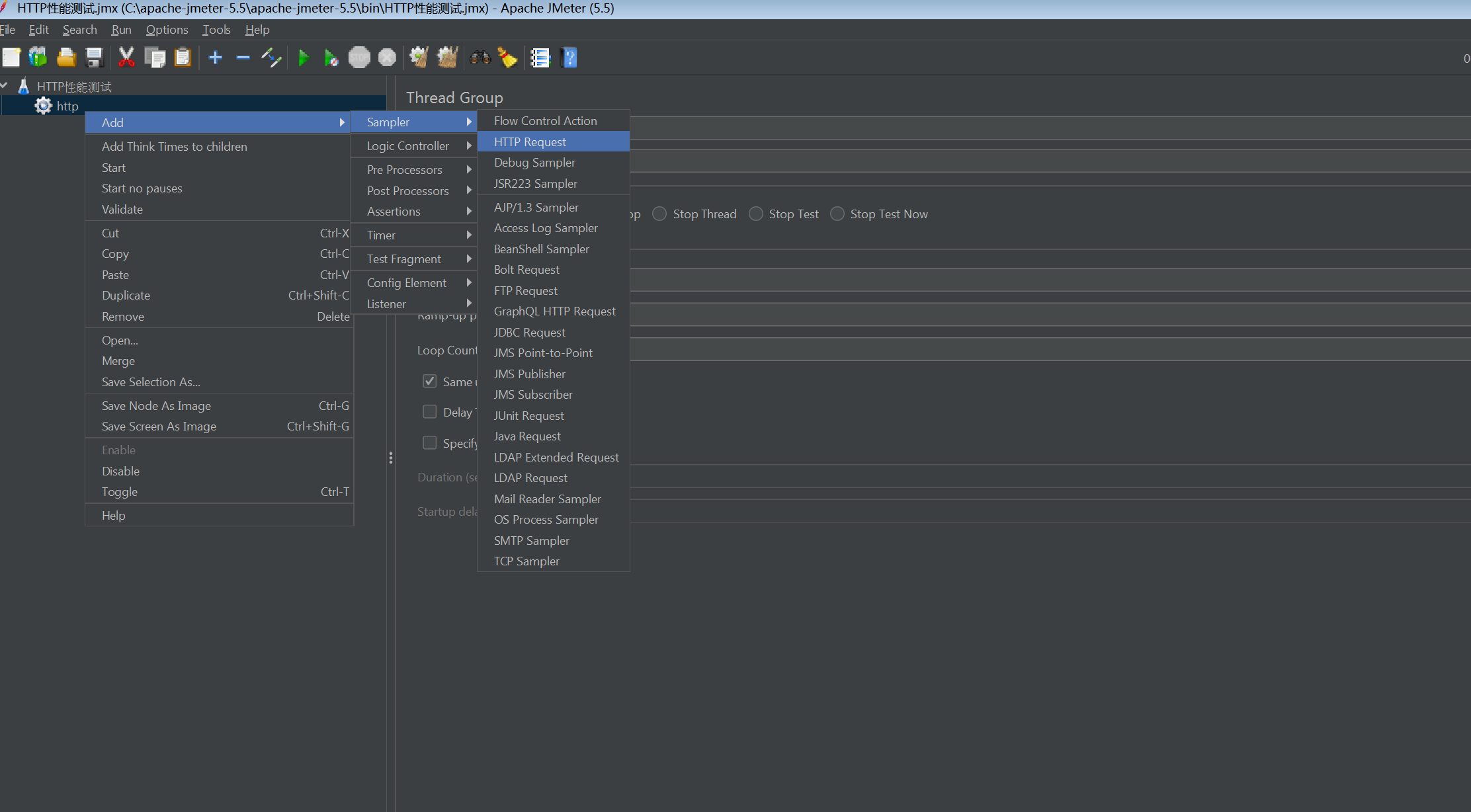This screenshot has height=812, width=1471.
Task: Click the panel splitter handle dots
Action: coord(391,458)
